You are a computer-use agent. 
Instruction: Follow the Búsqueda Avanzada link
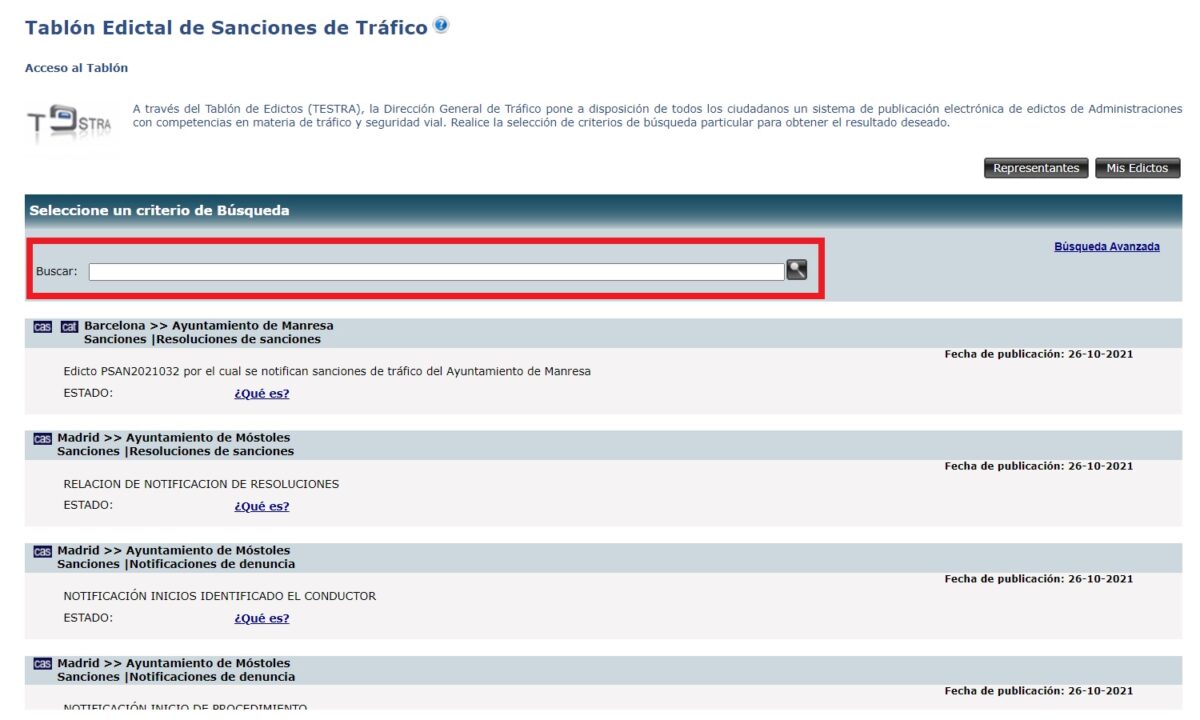pos(1106,246)
